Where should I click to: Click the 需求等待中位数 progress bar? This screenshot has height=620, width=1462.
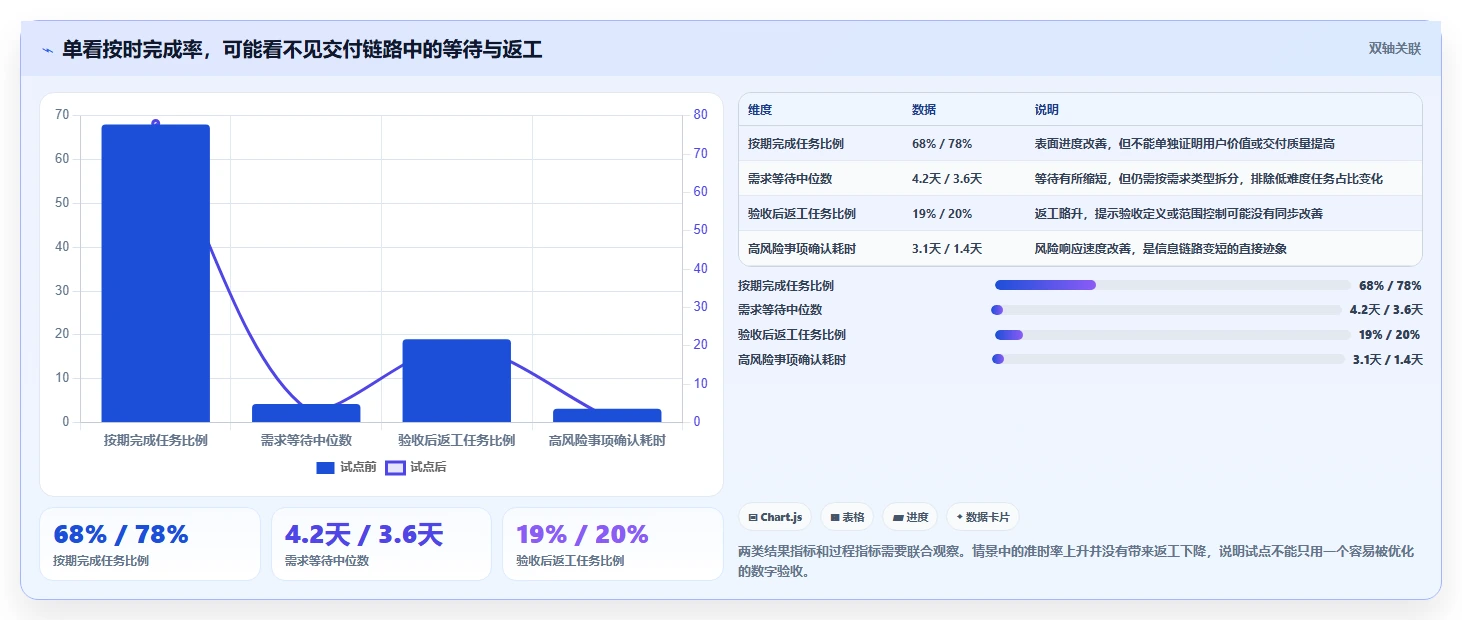pyautogui.click(x=1167, y=310)
